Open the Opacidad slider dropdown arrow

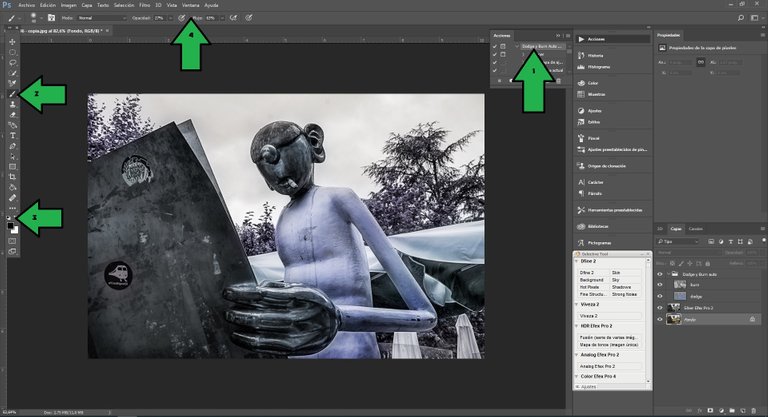click(x=170, y=18)
